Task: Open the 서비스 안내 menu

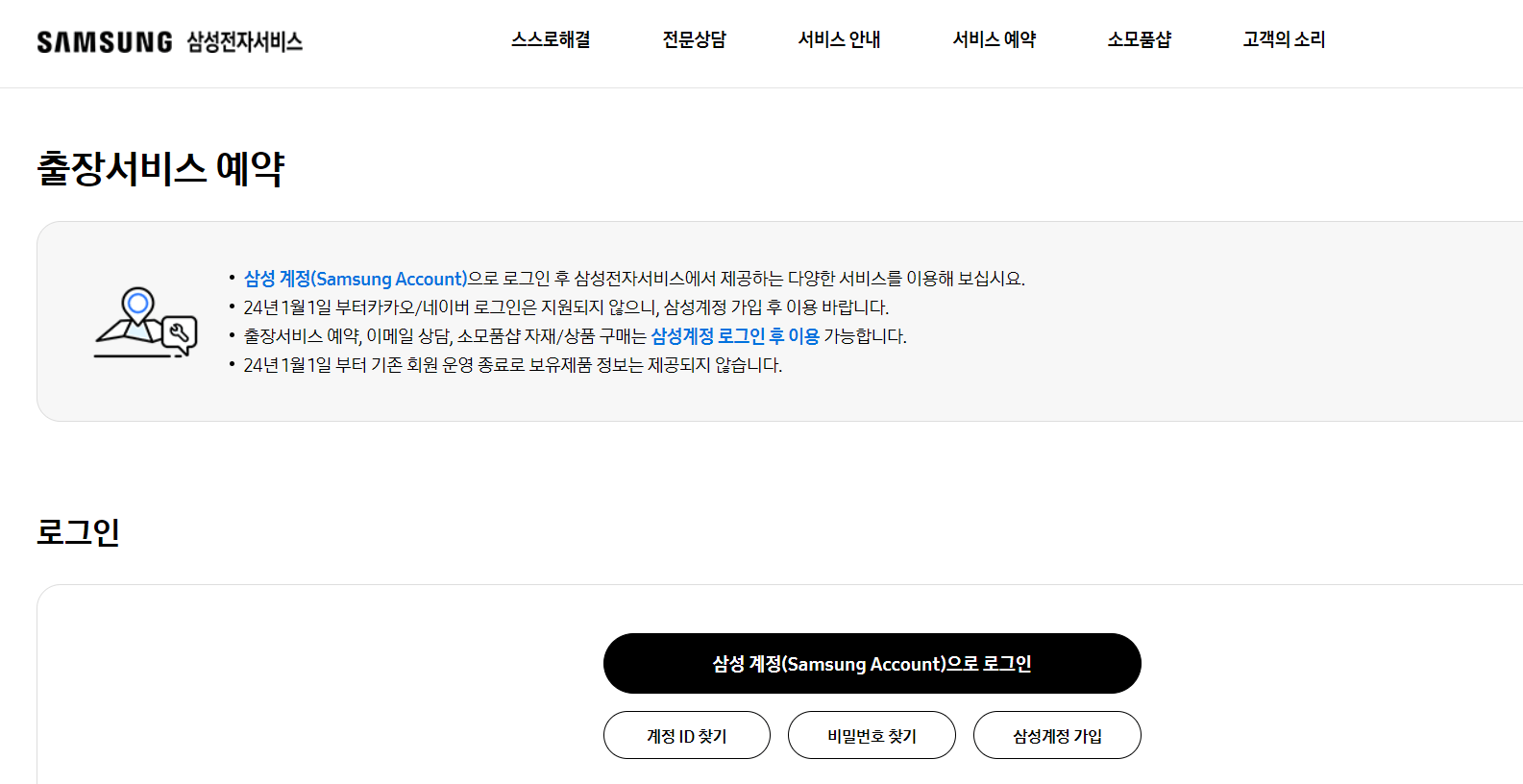Action: click(x=839, y=39)
